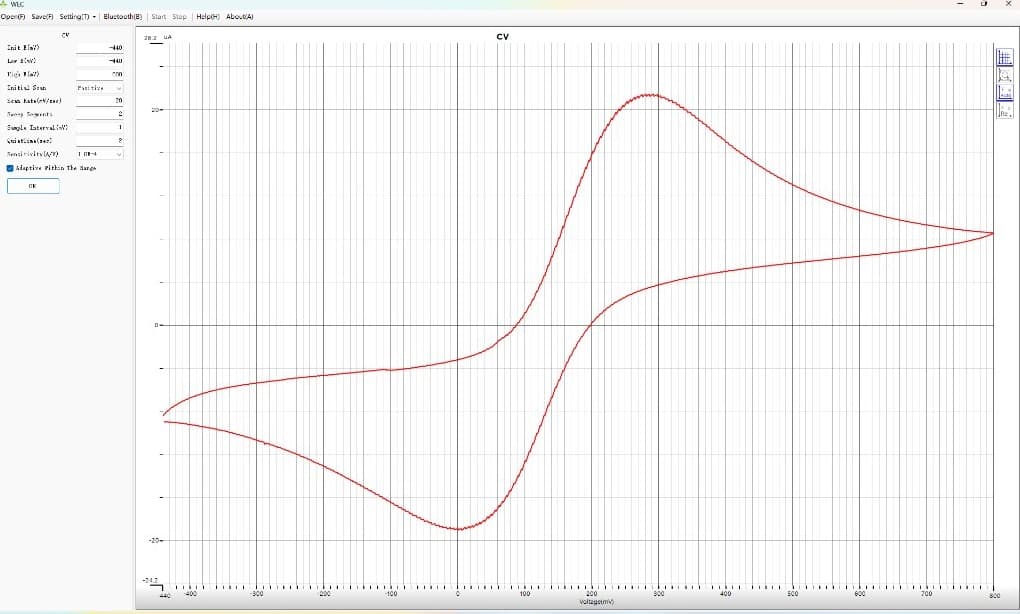The image size is (1020, 614).
Task: Open the Help(H) menu
Action: tap(208, 16)
